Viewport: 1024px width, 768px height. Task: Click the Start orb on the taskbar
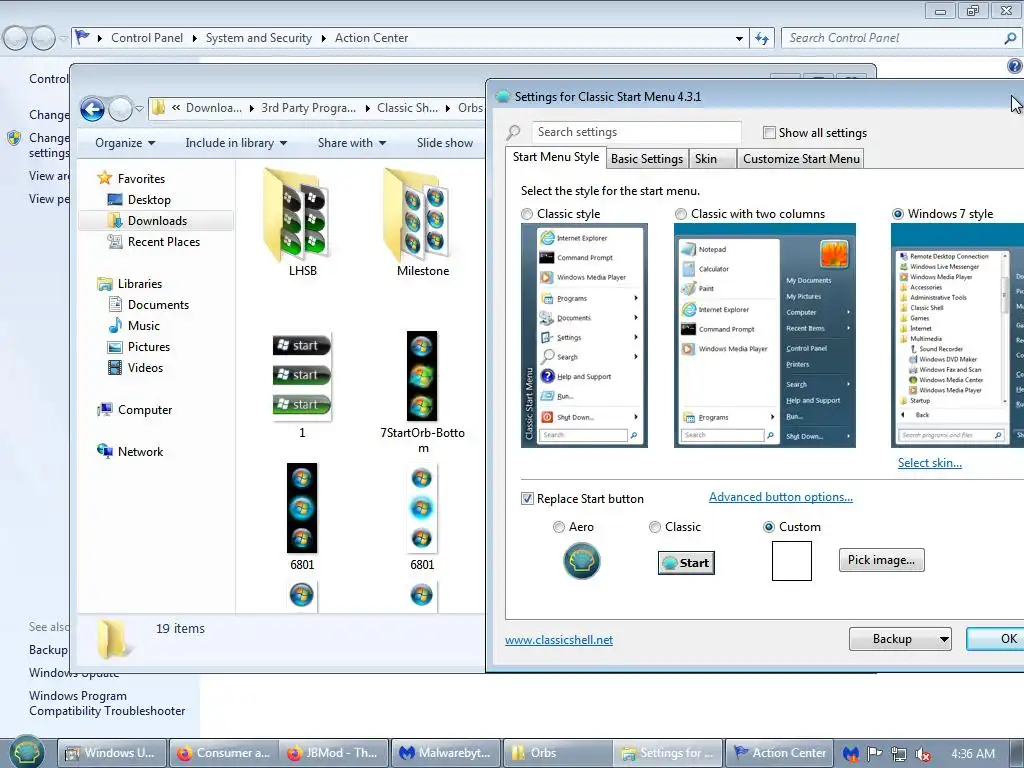point(27,751)
